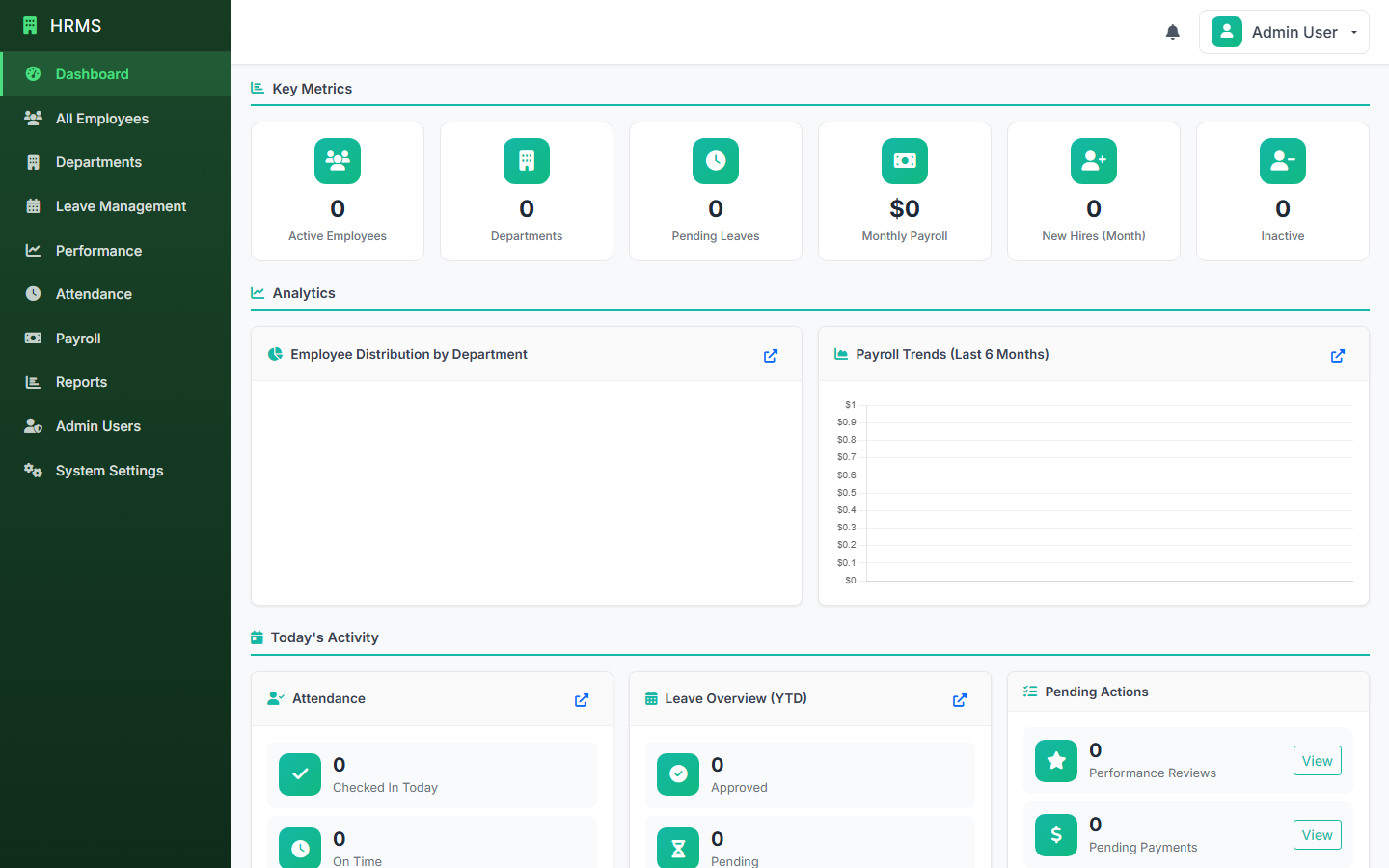Click the Leave Management calendar icon
1389x868 pixels.
pyautogui.click(x=33, y=205)
